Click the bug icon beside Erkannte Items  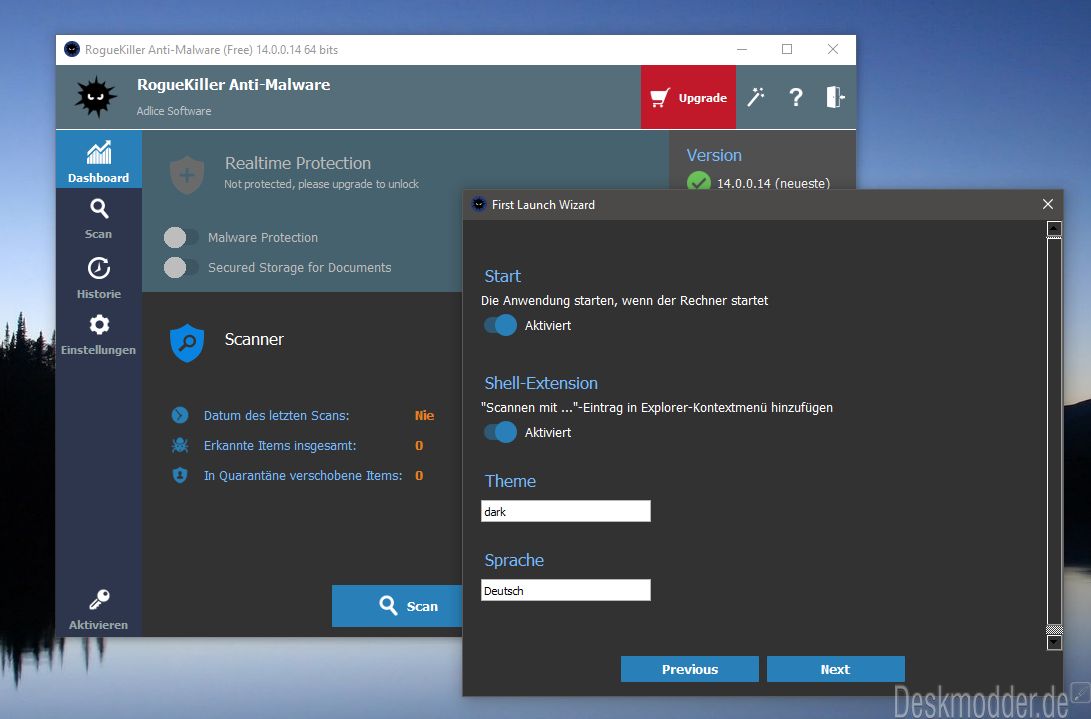(x=180, y=445)
